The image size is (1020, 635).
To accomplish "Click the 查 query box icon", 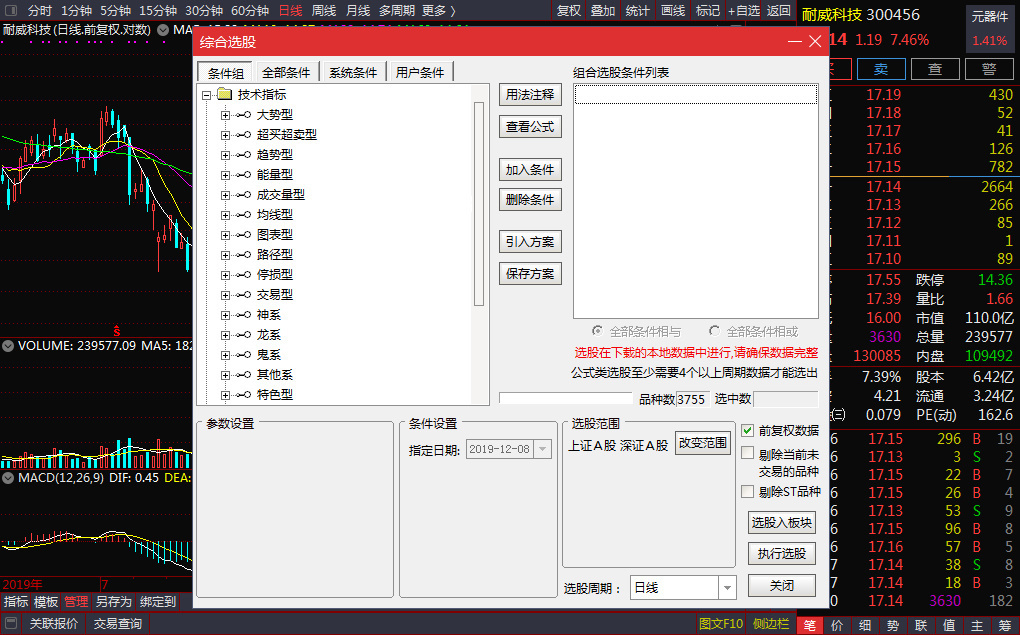I will tap(935, 69).
